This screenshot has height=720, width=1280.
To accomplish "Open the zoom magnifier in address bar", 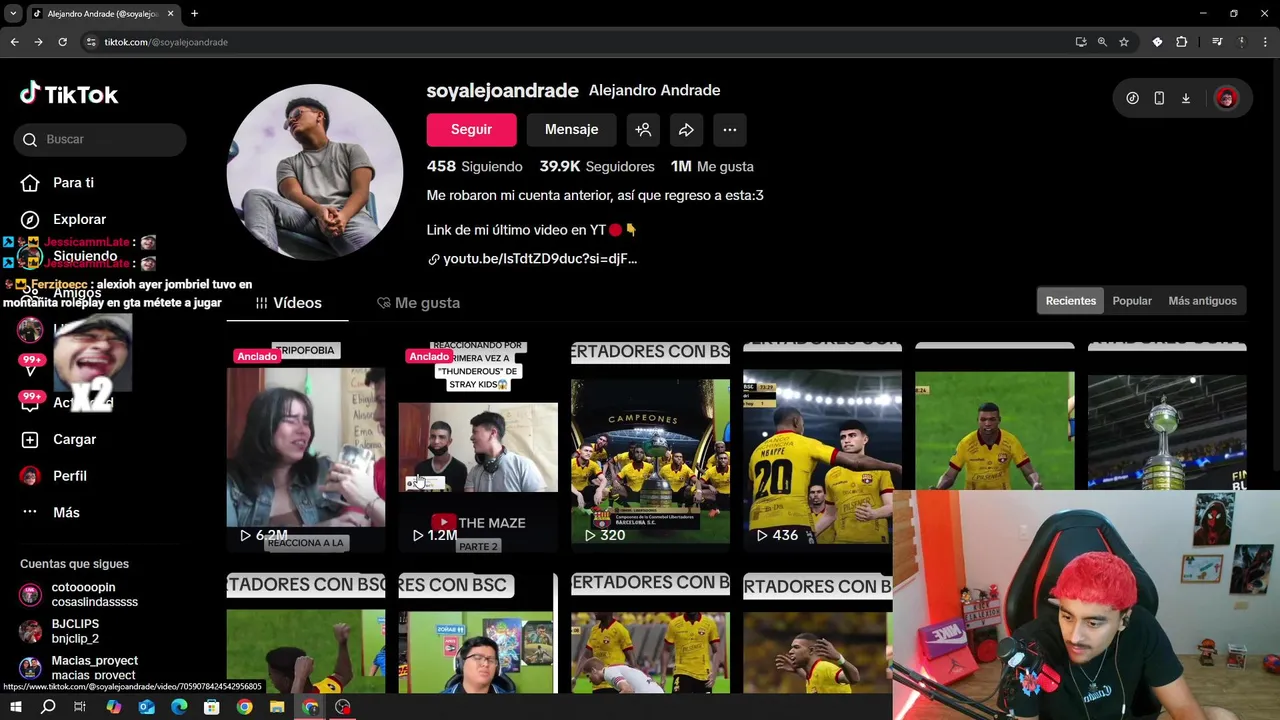I will click(x=1102, y=42).
